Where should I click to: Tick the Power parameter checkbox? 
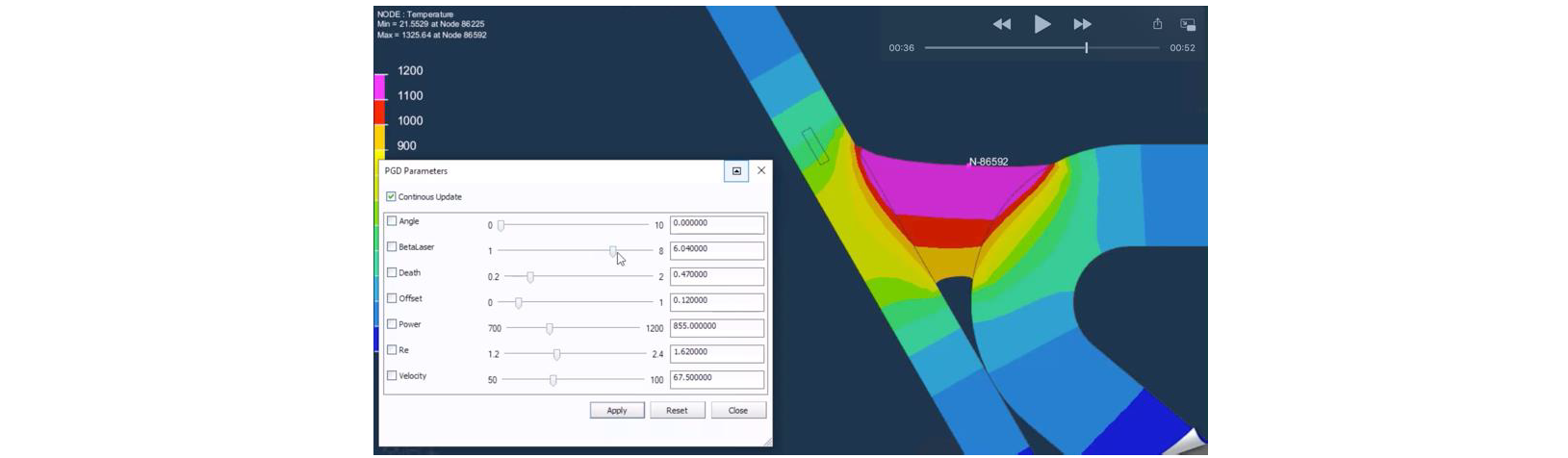pyautogui.click(x=392, y=324)
